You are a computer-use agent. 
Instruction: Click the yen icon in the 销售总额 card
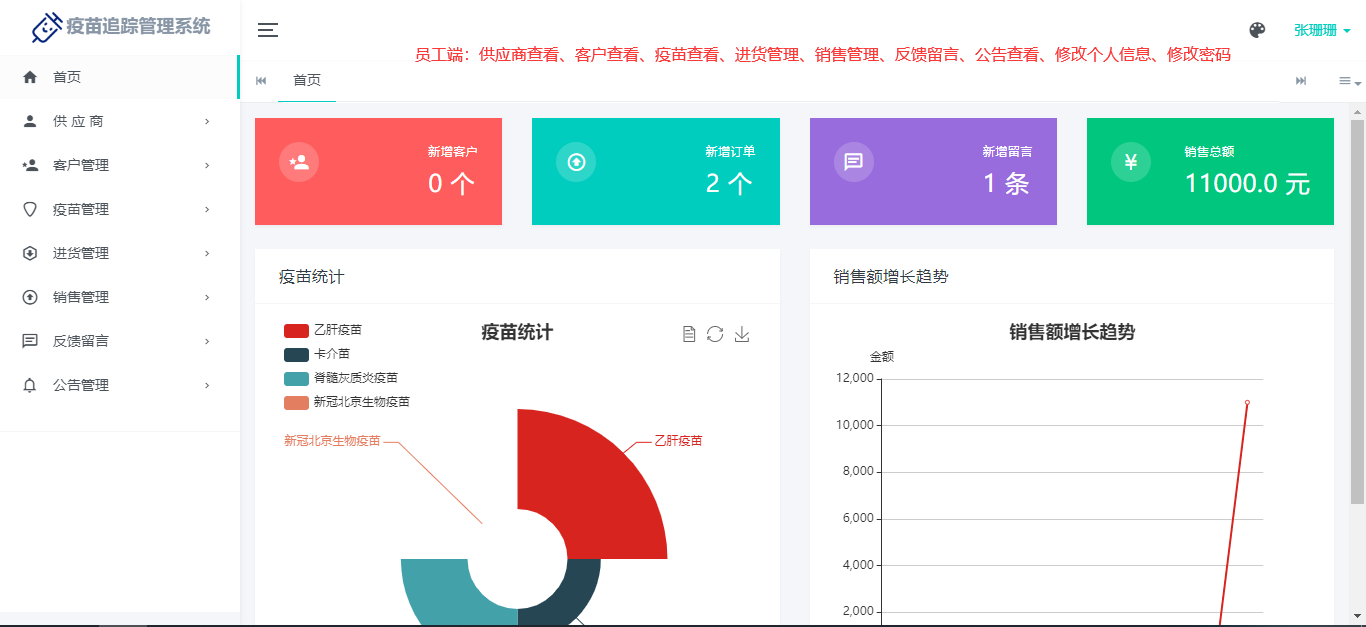[x=1131, y=162]
